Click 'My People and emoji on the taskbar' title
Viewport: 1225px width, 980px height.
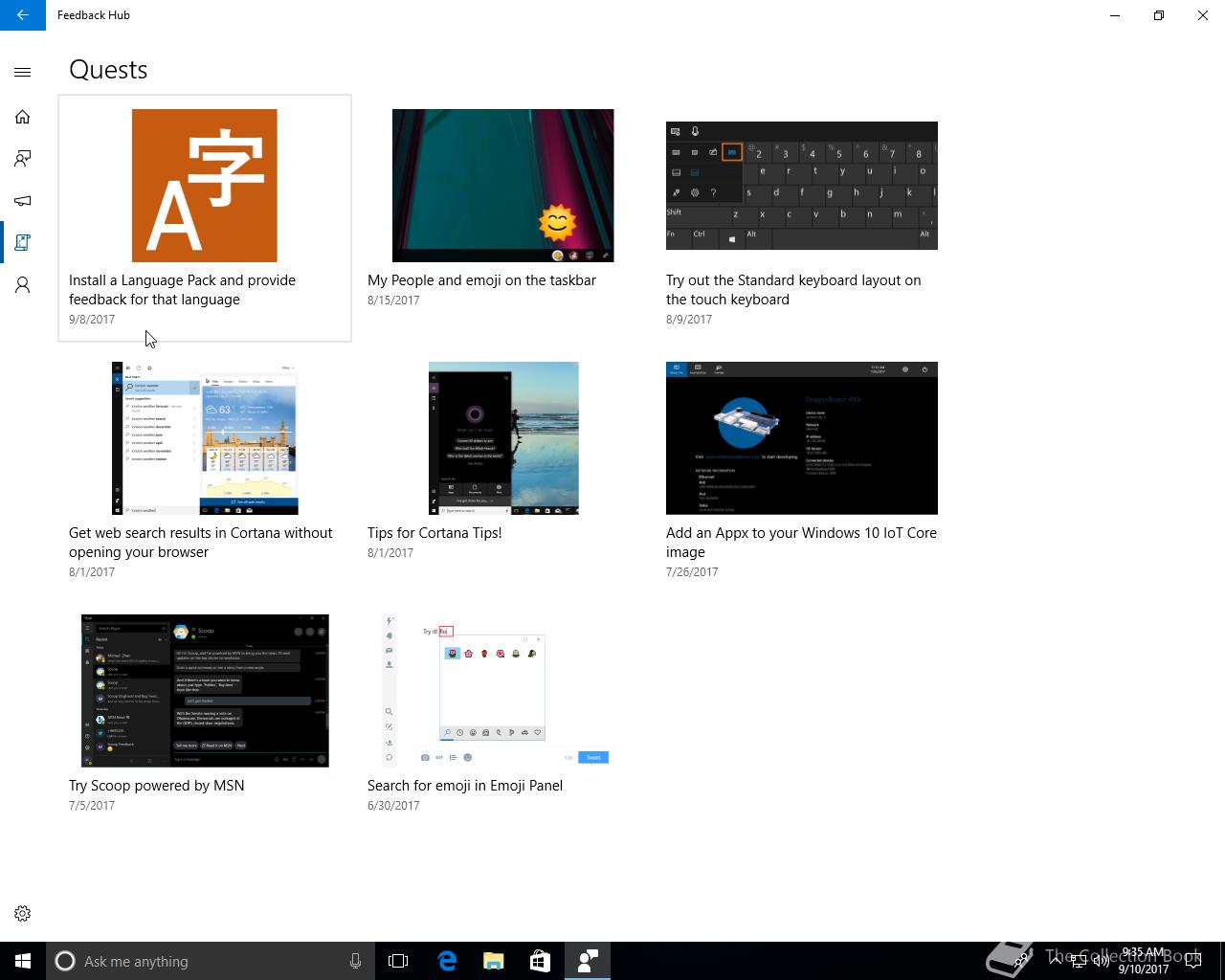pos(481,280)
